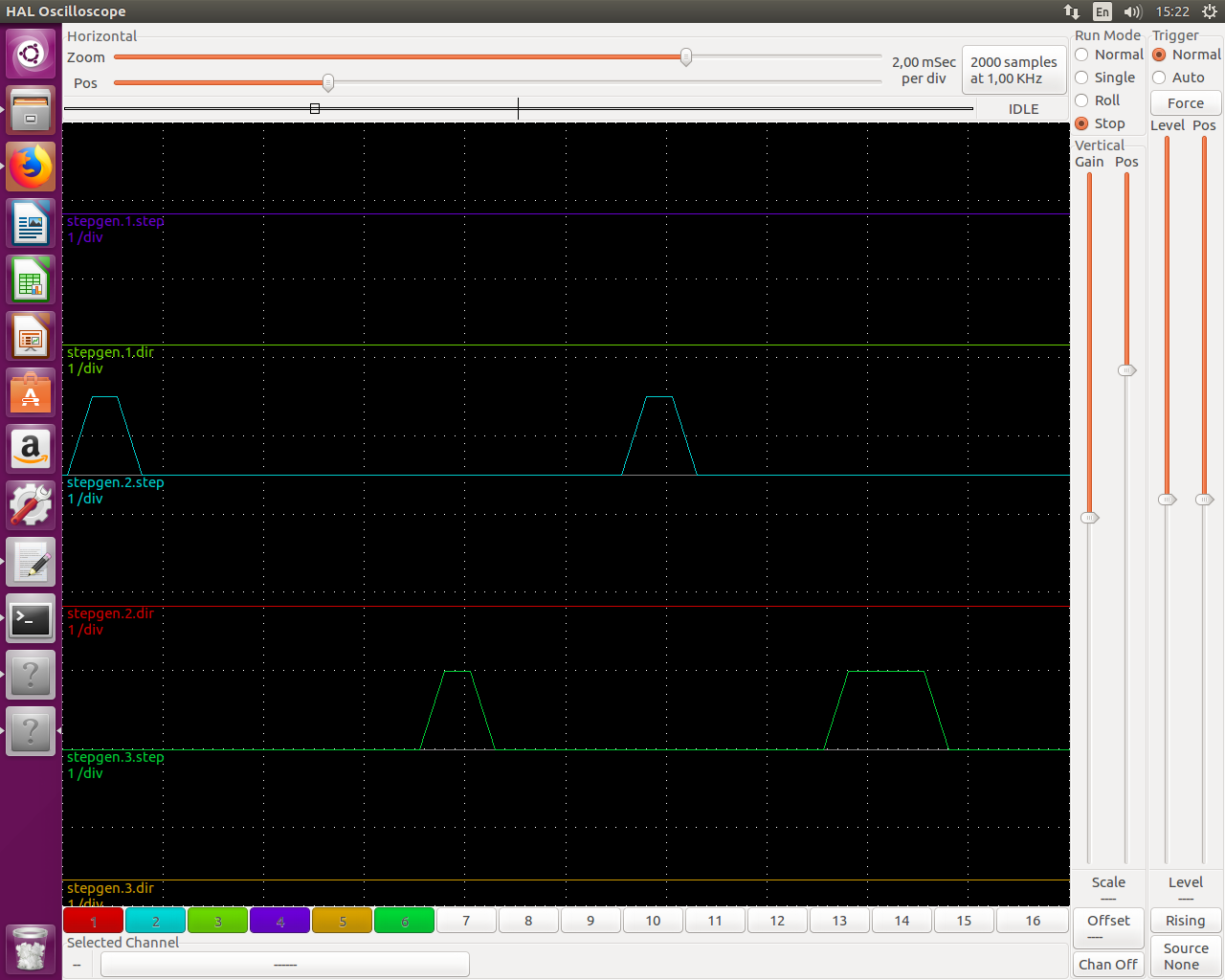Click the trigger Level slider handle

1167,500
